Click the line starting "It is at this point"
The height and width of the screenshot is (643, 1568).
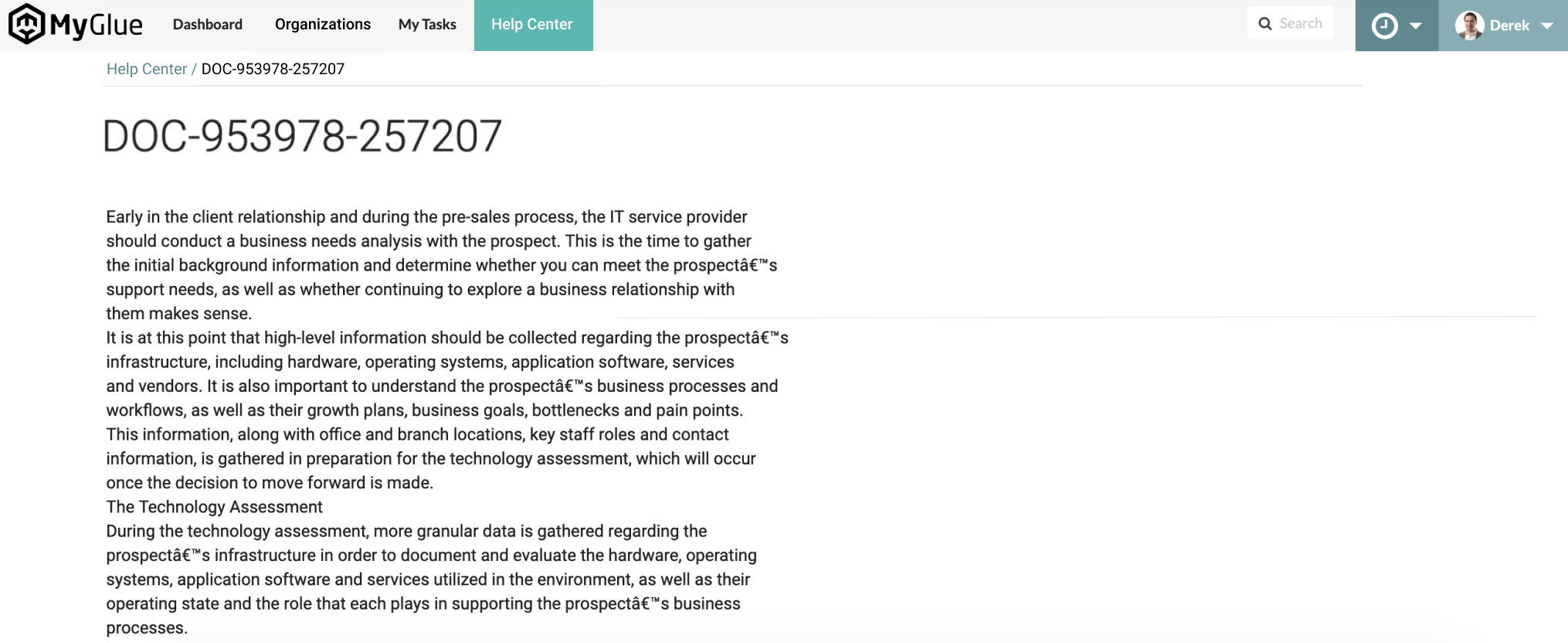[446, 338]
